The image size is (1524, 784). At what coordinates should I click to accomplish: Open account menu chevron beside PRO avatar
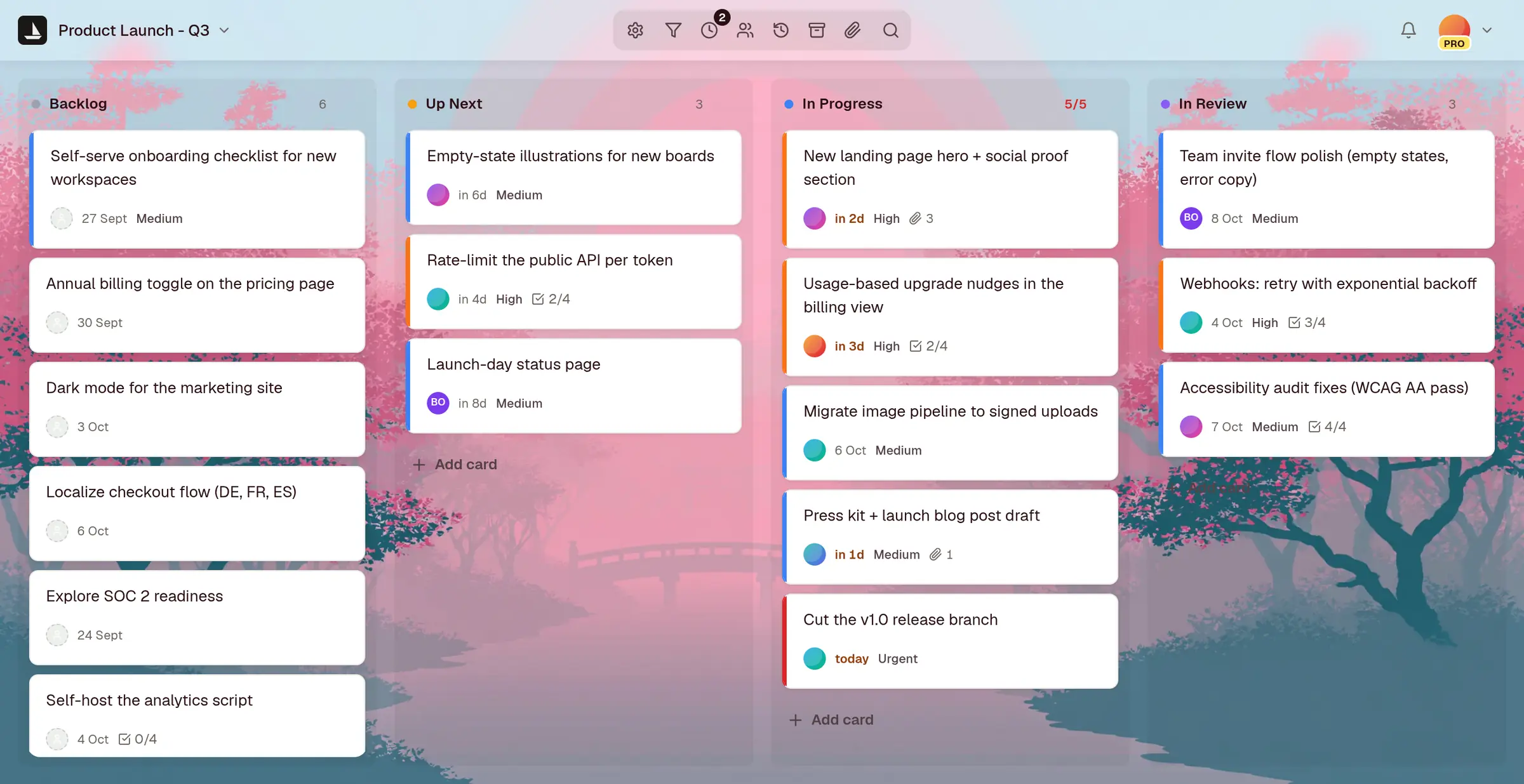click(1487, 30)
